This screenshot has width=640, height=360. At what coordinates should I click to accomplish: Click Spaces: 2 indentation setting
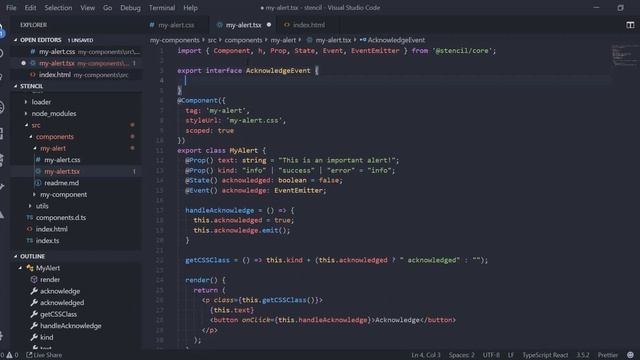tap(462, 355)
